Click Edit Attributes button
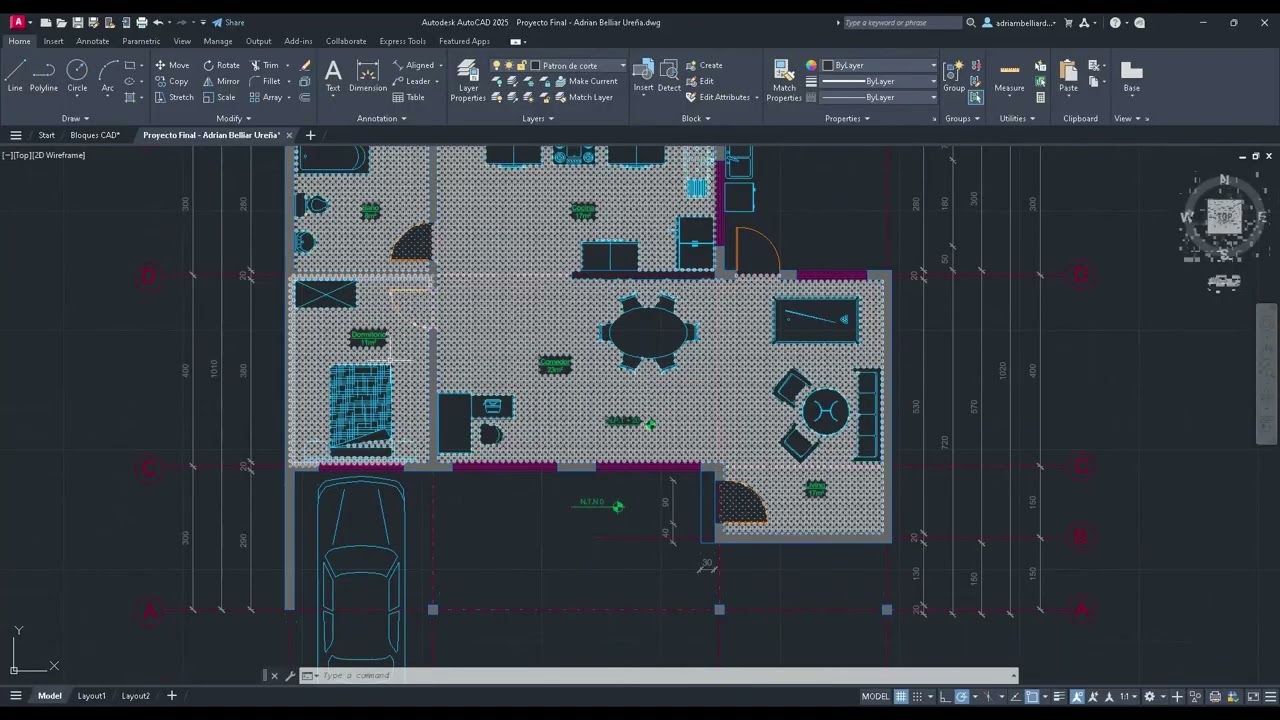Image resolution: width=1280 pixels, height=720 pixels. pos(718,97)
